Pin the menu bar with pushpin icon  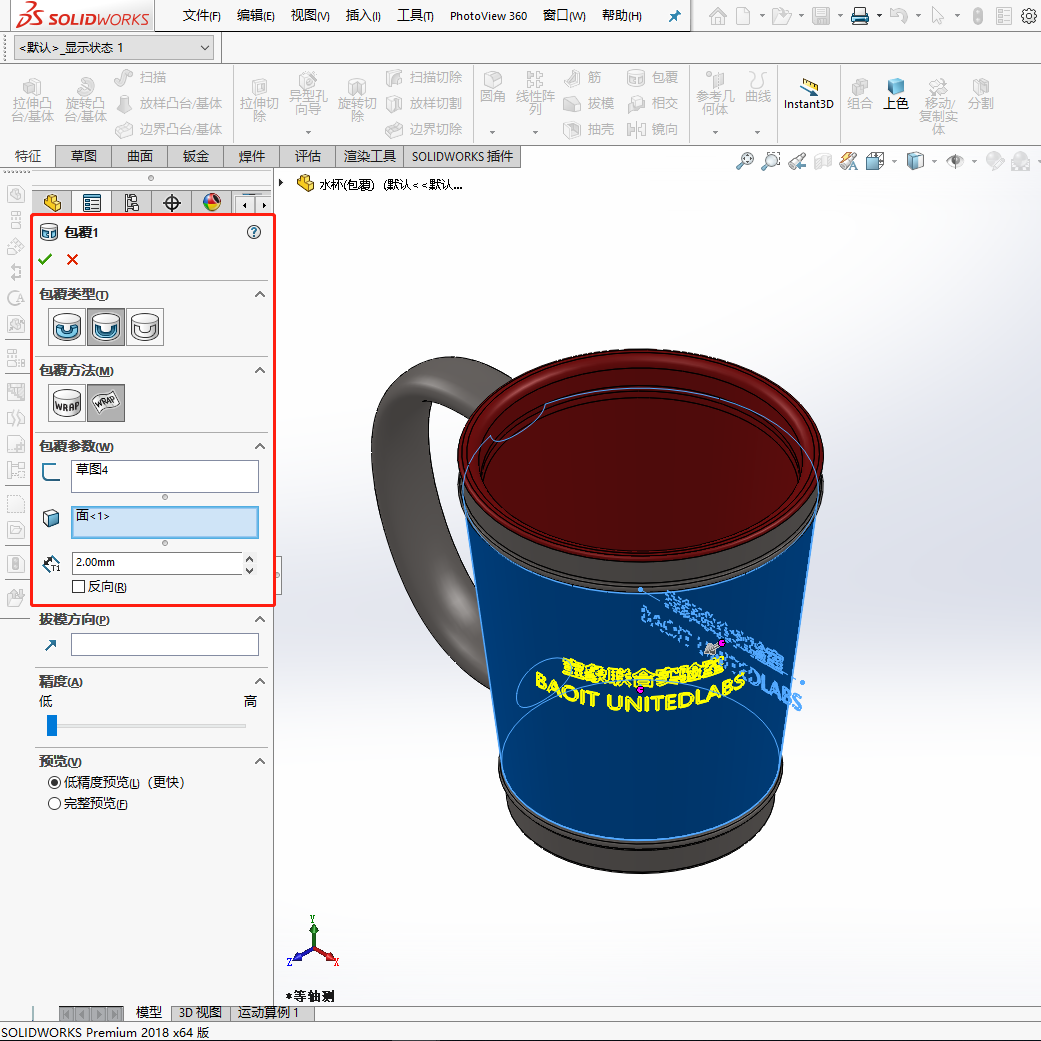pos(675,16)
